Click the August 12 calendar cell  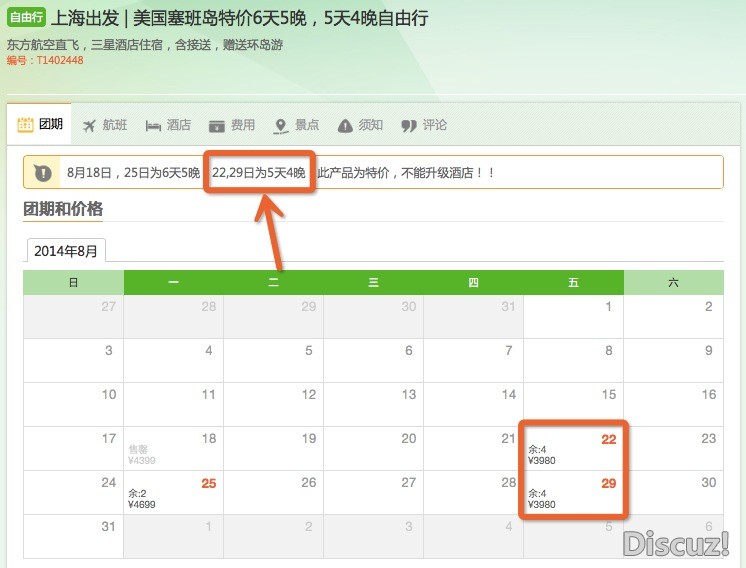point(274,404)
